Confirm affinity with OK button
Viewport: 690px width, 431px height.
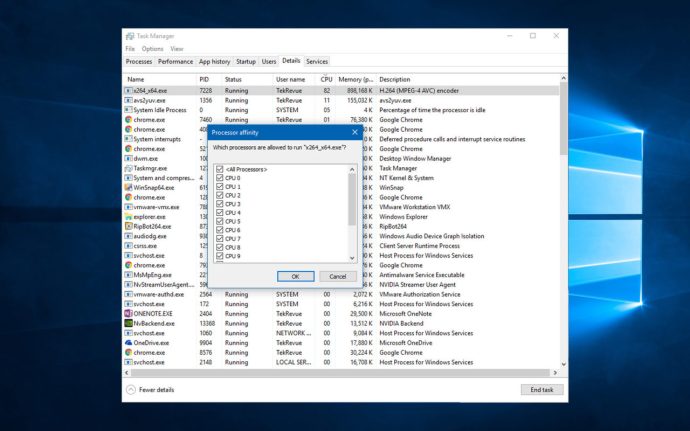[296, 276]
